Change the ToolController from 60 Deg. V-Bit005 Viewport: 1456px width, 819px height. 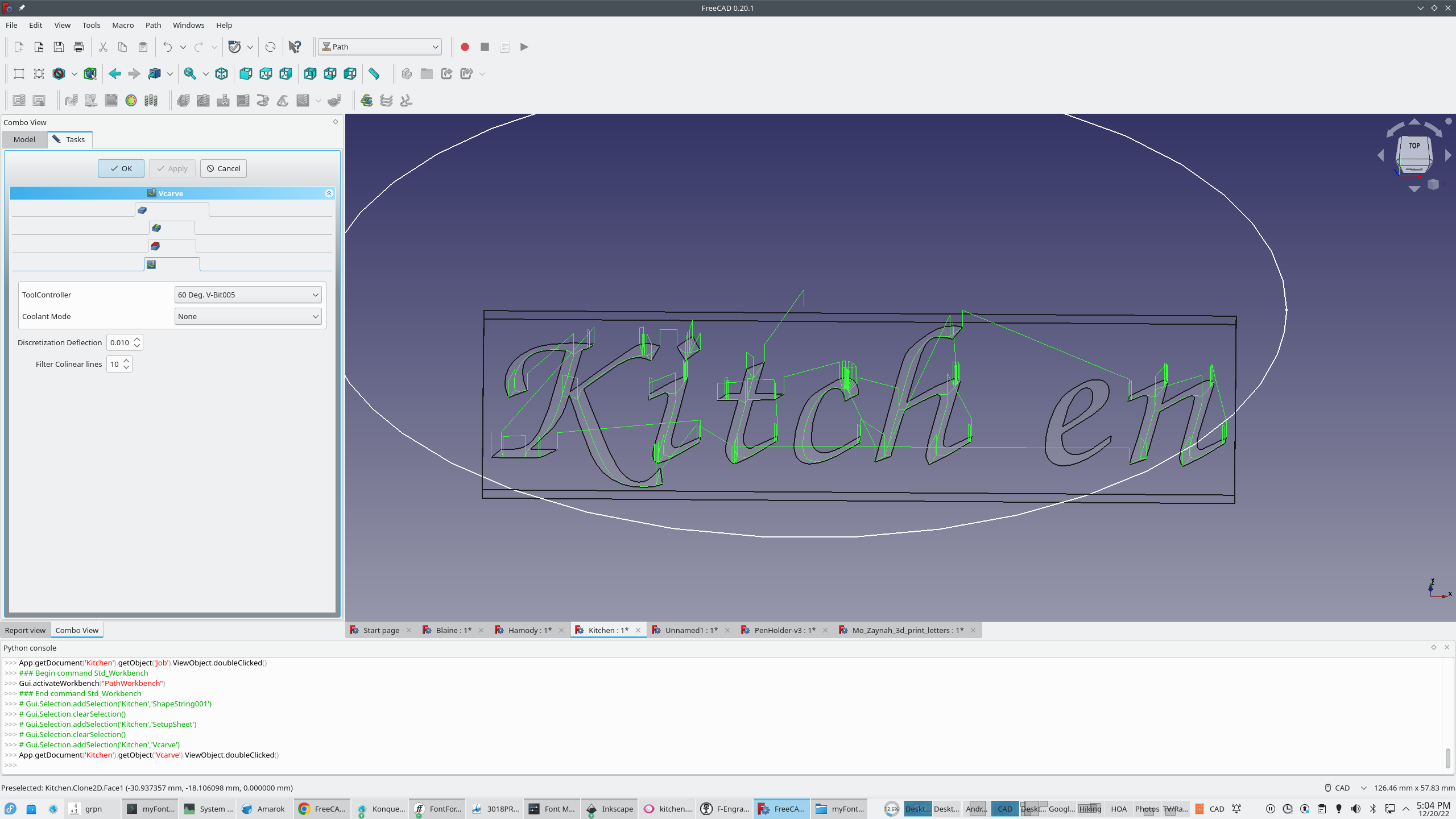(x=247, y=295)
